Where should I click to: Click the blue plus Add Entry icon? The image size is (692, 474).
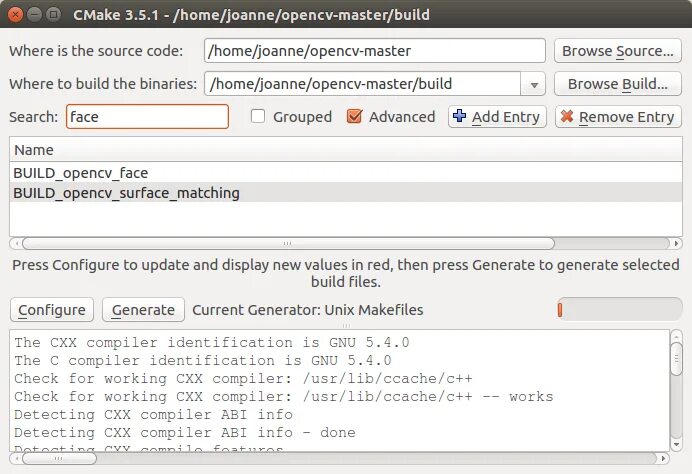pos(460,117)
